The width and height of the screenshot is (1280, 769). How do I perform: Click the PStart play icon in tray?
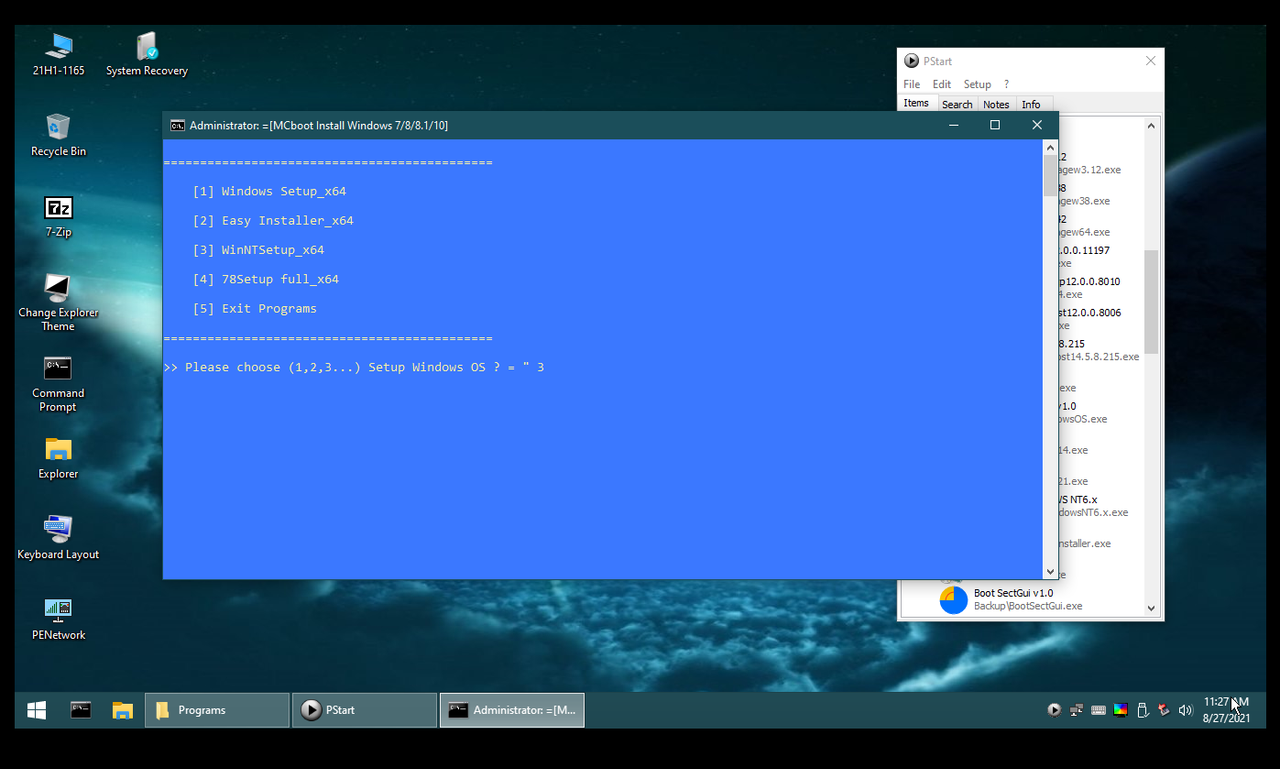(x=1054, y=710)
